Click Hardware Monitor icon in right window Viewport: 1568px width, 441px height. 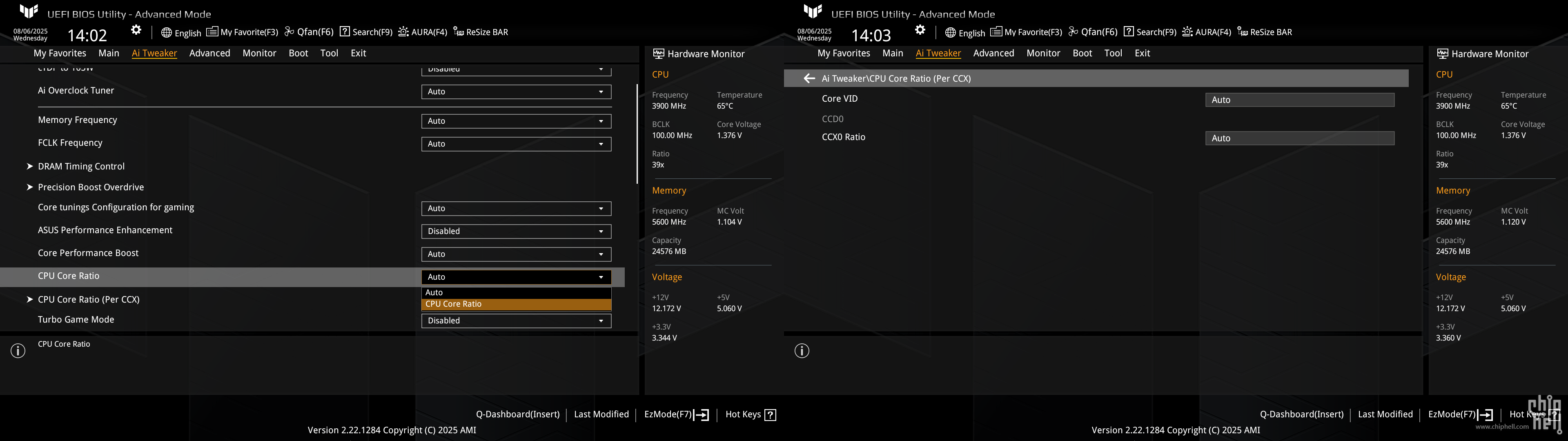[1443, 53]
